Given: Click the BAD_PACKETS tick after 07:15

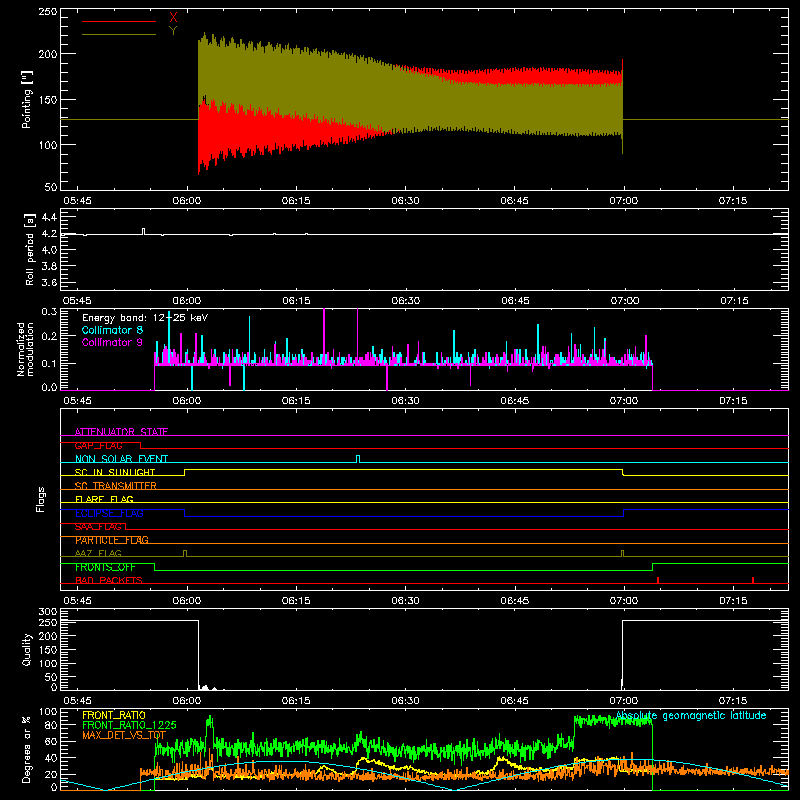Looking at the screenshot, I should pyautogui.click(x=753, y=580).
